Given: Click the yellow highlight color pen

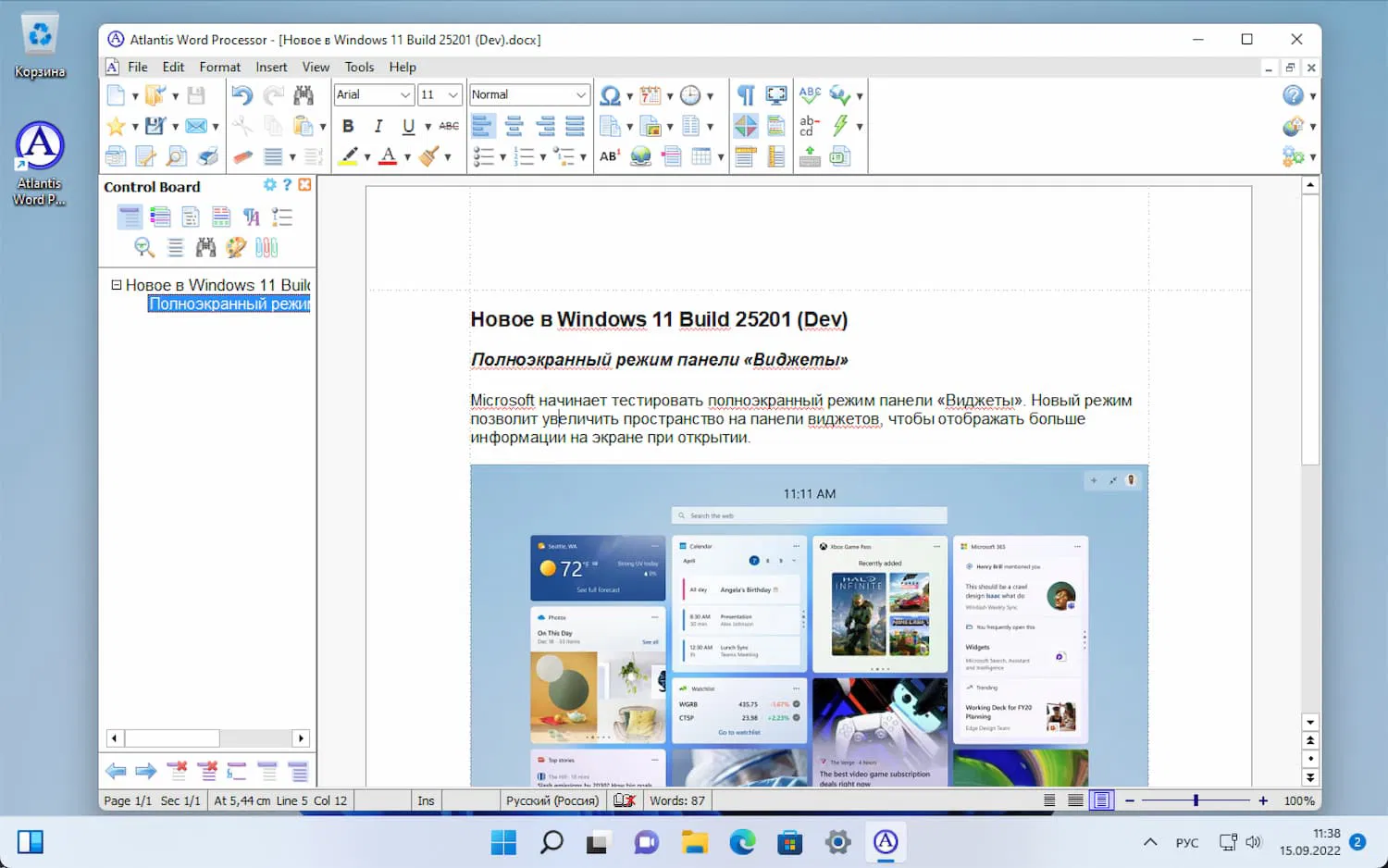Looking at the screenshot, I should 348,156.
